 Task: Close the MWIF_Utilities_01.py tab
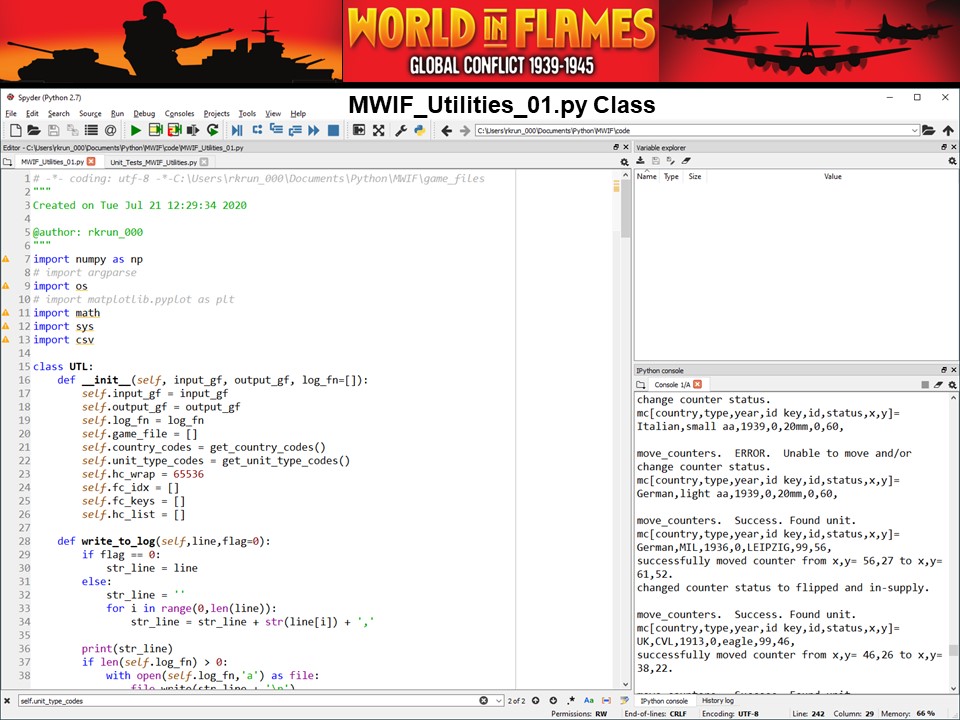click(x=91, y=162)
